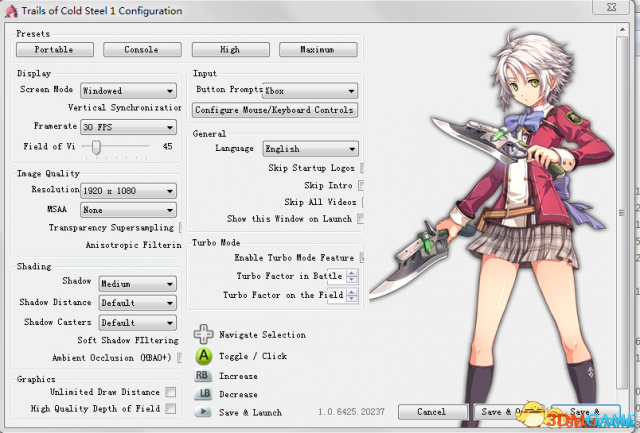Viewport: 640px width, 433px height.
Task: Click the LB Decrease icon
Action: click(203, 394)
